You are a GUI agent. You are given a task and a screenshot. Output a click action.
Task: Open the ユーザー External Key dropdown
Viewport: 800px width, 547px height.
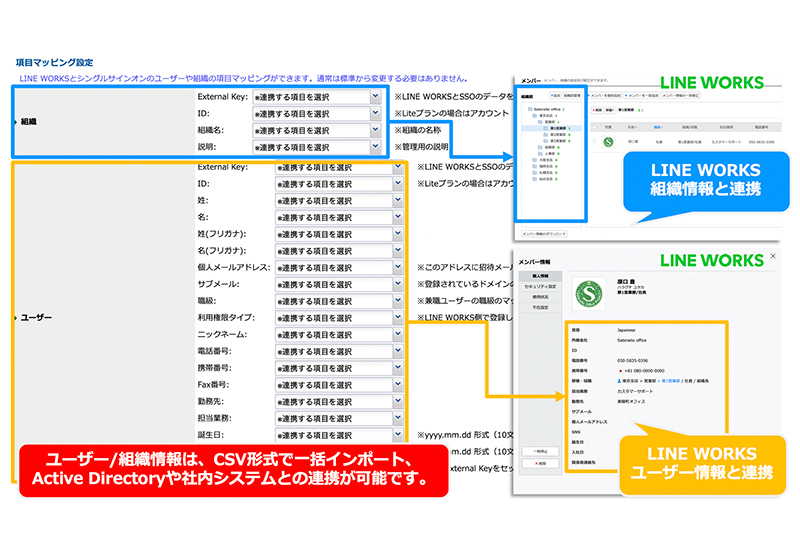(339, 167)
